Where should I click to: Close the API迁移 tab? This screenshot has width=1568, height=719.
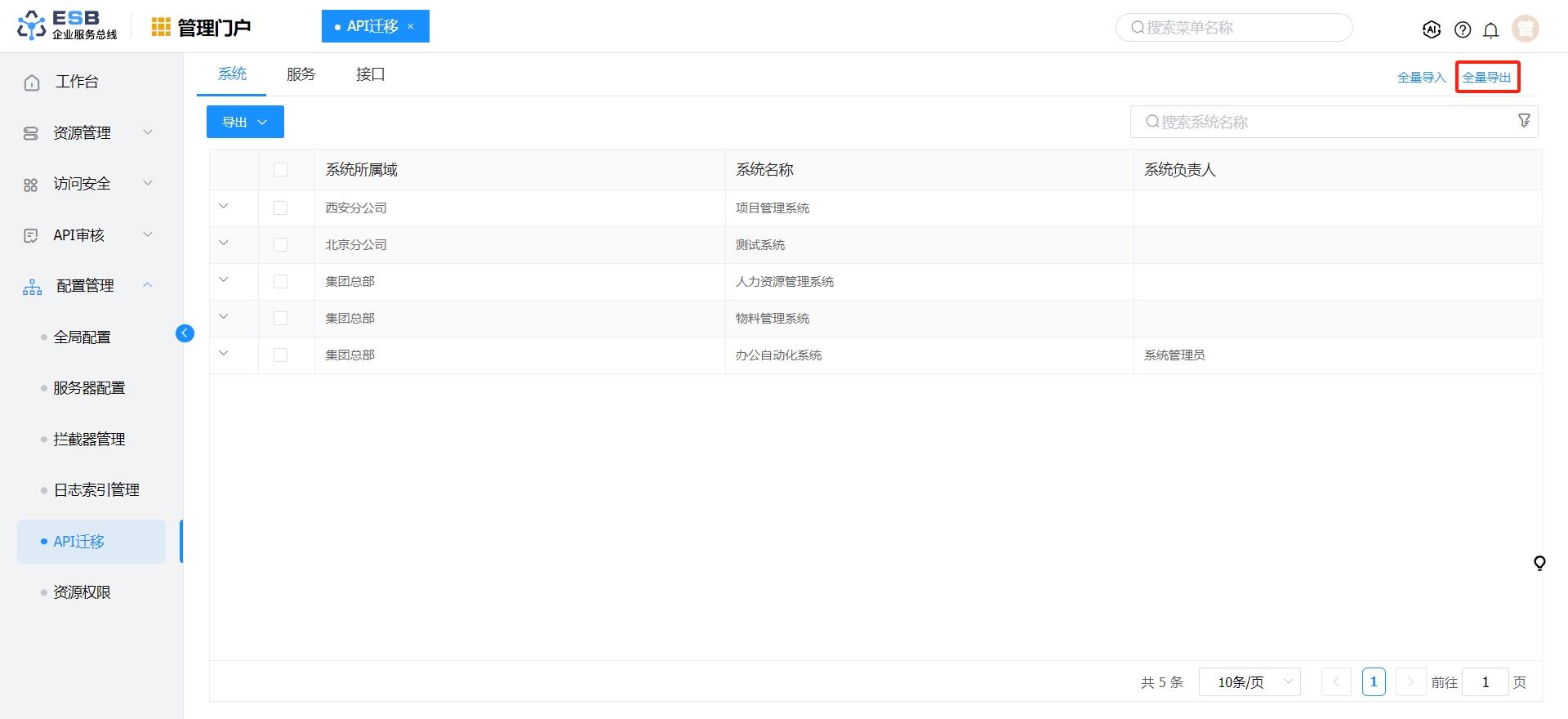coord(411,26)
